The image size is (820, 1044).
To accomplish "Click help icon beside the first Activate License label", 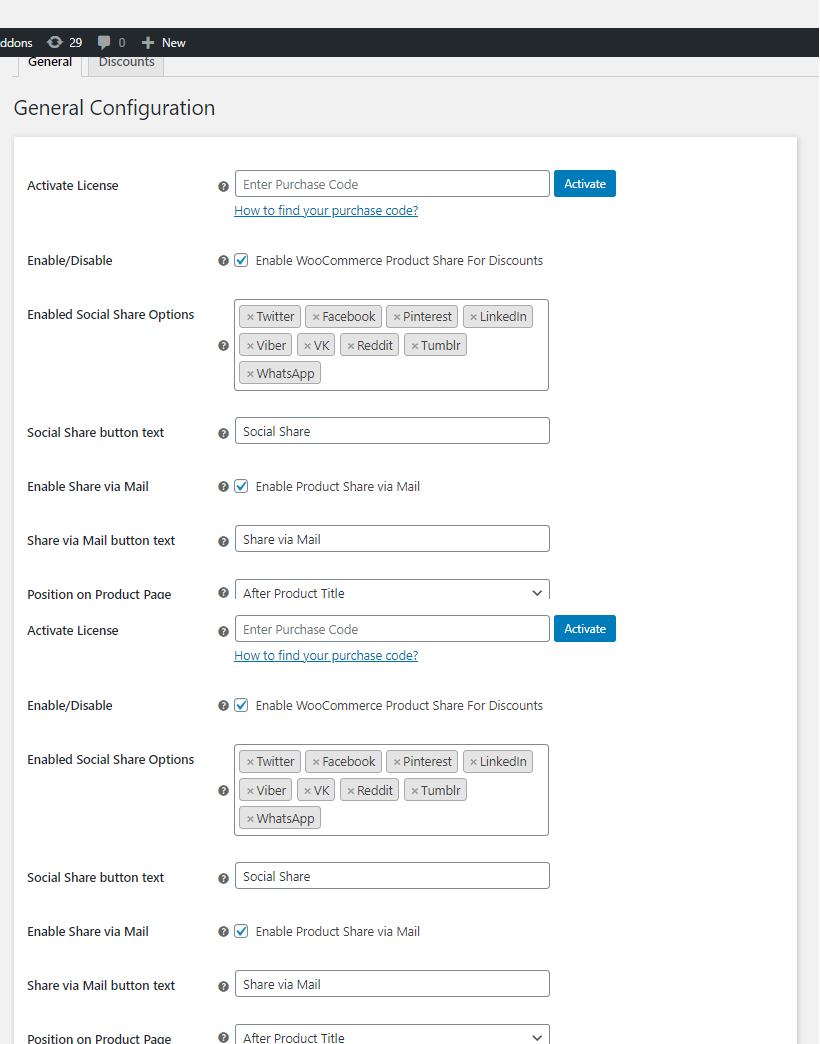I will click(x=223, y=186).
